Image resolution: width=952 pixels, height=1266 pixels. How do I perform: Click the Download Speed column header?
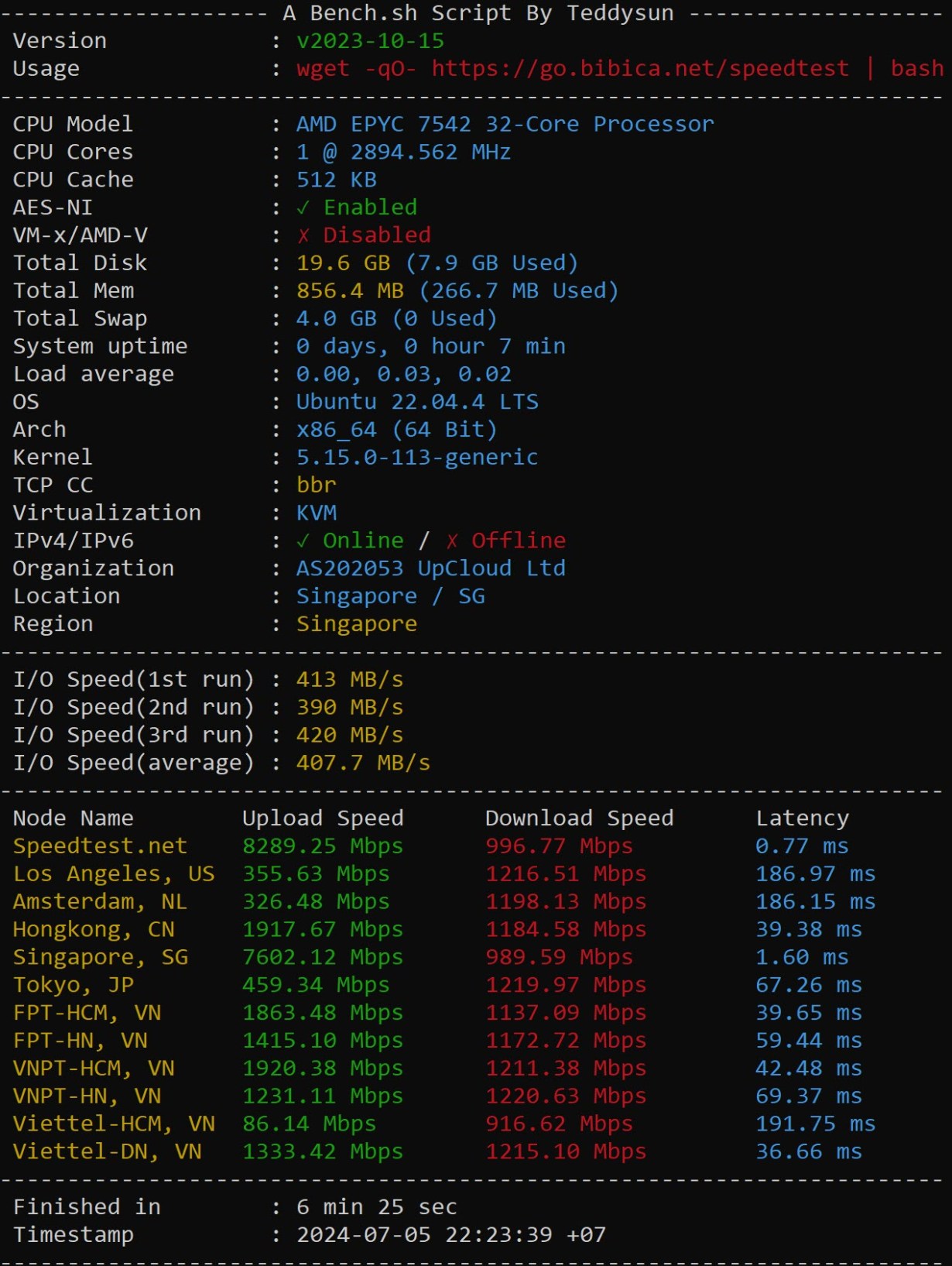point(579,818)
